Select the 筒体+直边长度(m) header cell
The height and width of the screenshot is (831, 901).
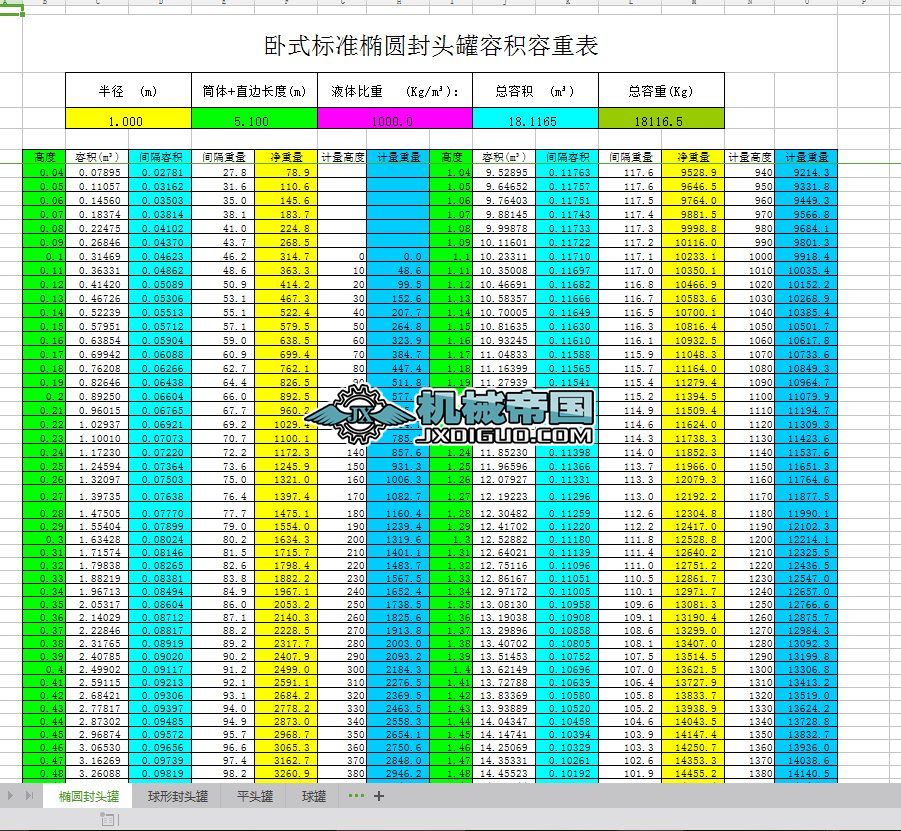(254, 90)
